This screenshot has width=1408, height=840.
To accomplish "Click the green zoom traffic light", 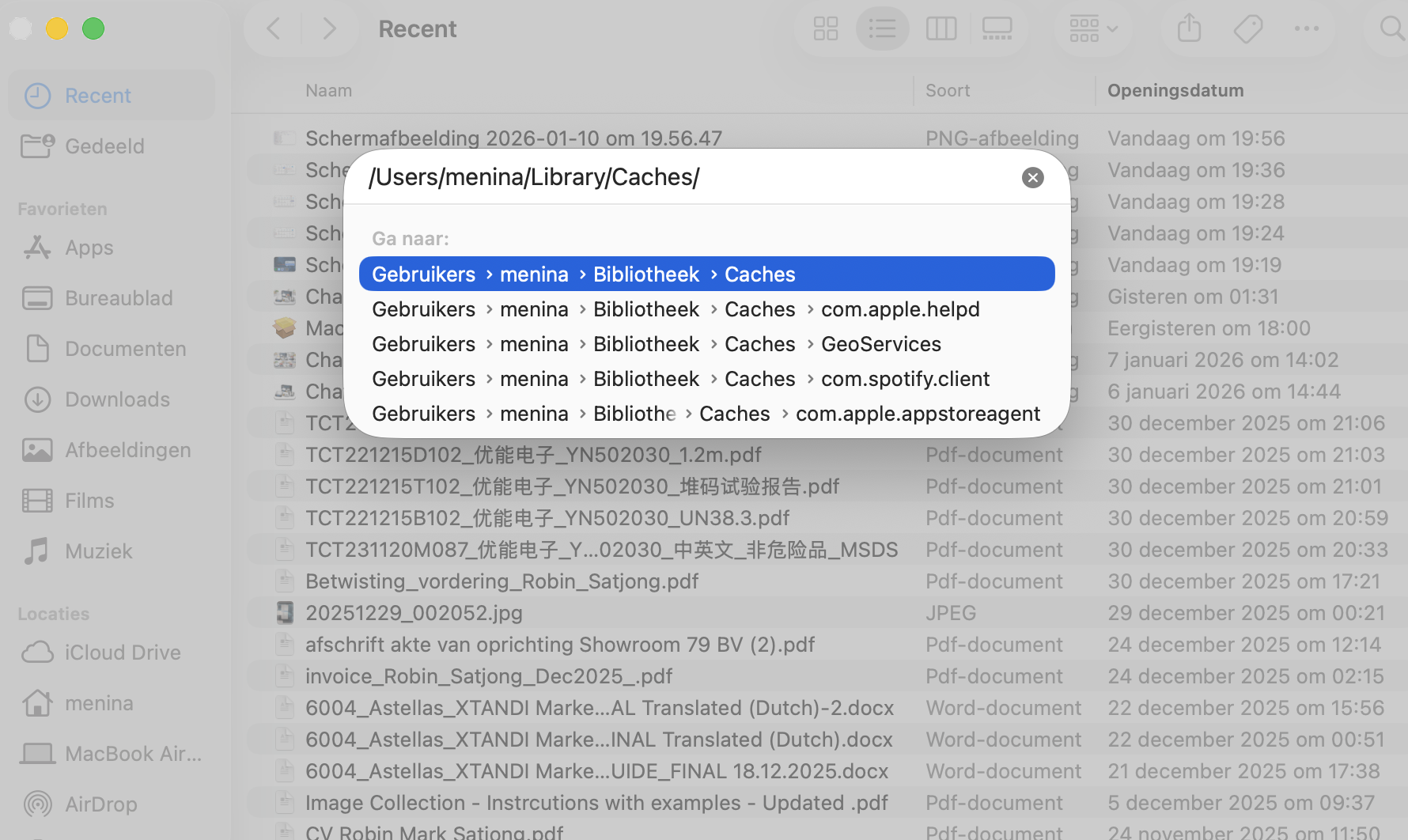I will pos(93,28).
